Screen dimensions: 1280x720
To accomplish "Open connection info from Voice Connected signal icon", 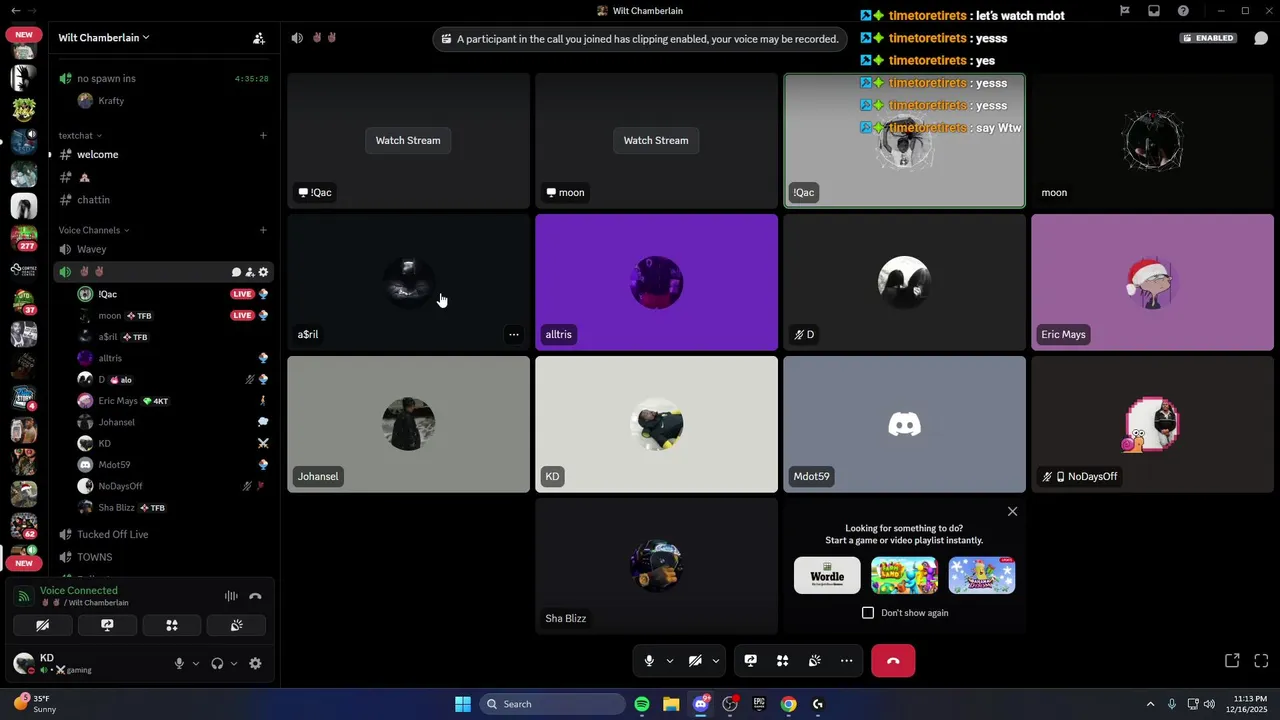I will coord(24,597).
